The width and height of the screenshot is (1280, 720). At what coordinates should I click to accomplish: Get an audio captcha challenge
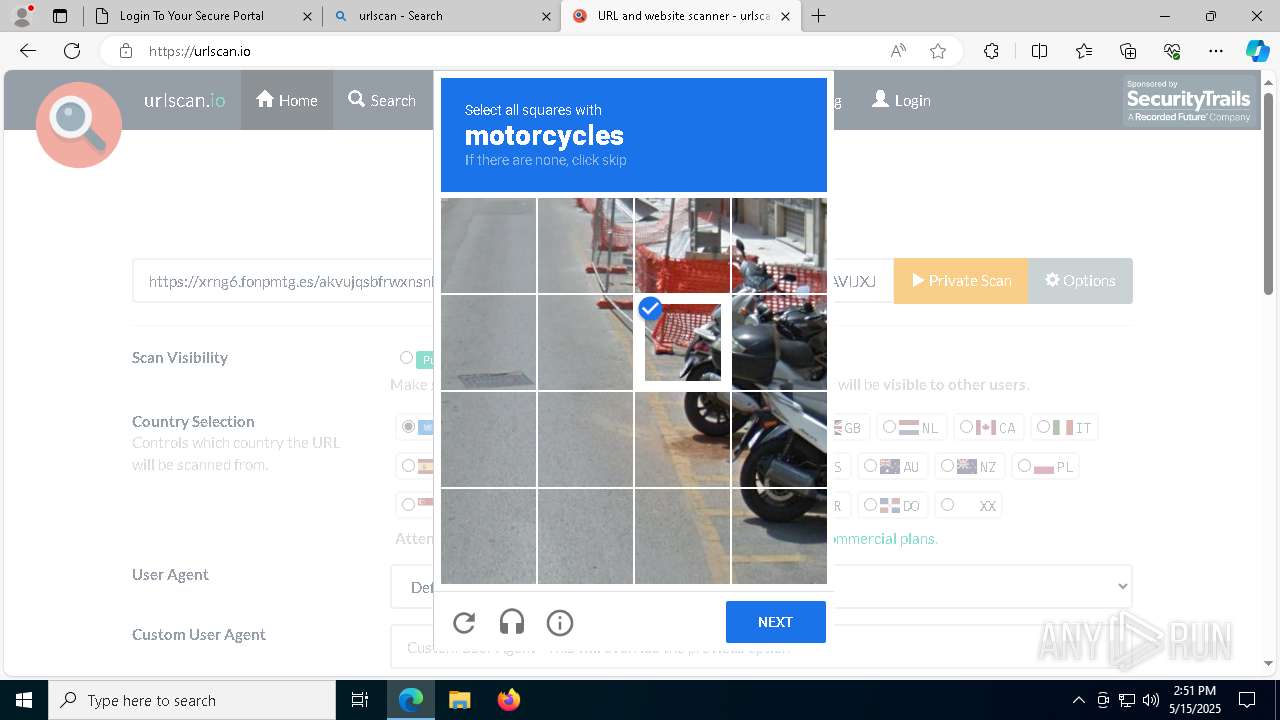tap(512, 623)
